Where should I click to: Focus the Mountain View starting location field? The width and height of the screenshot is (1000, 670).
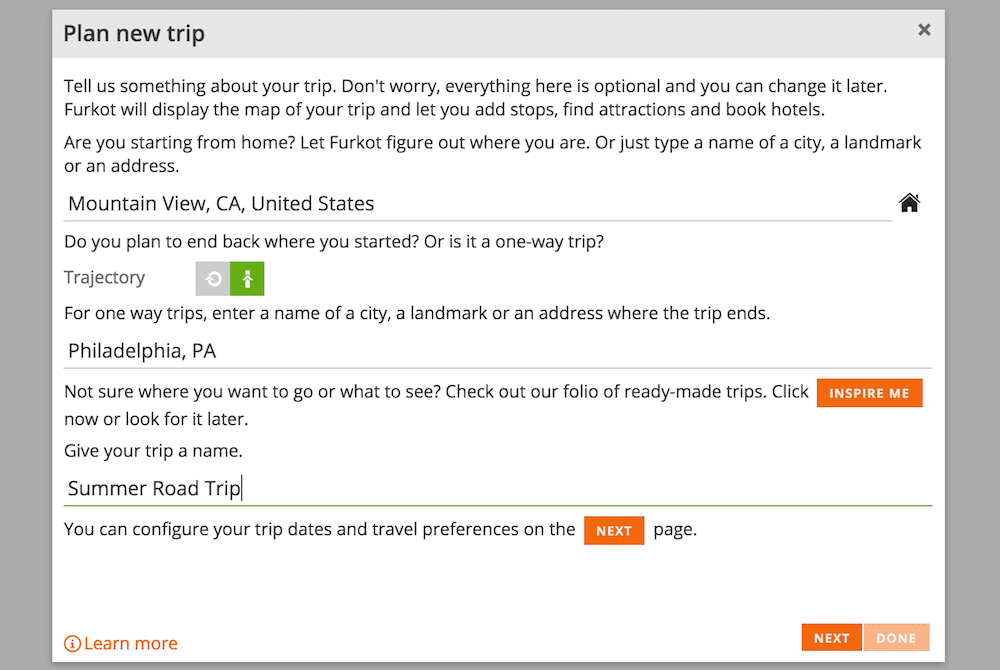(x=478, y=204)
